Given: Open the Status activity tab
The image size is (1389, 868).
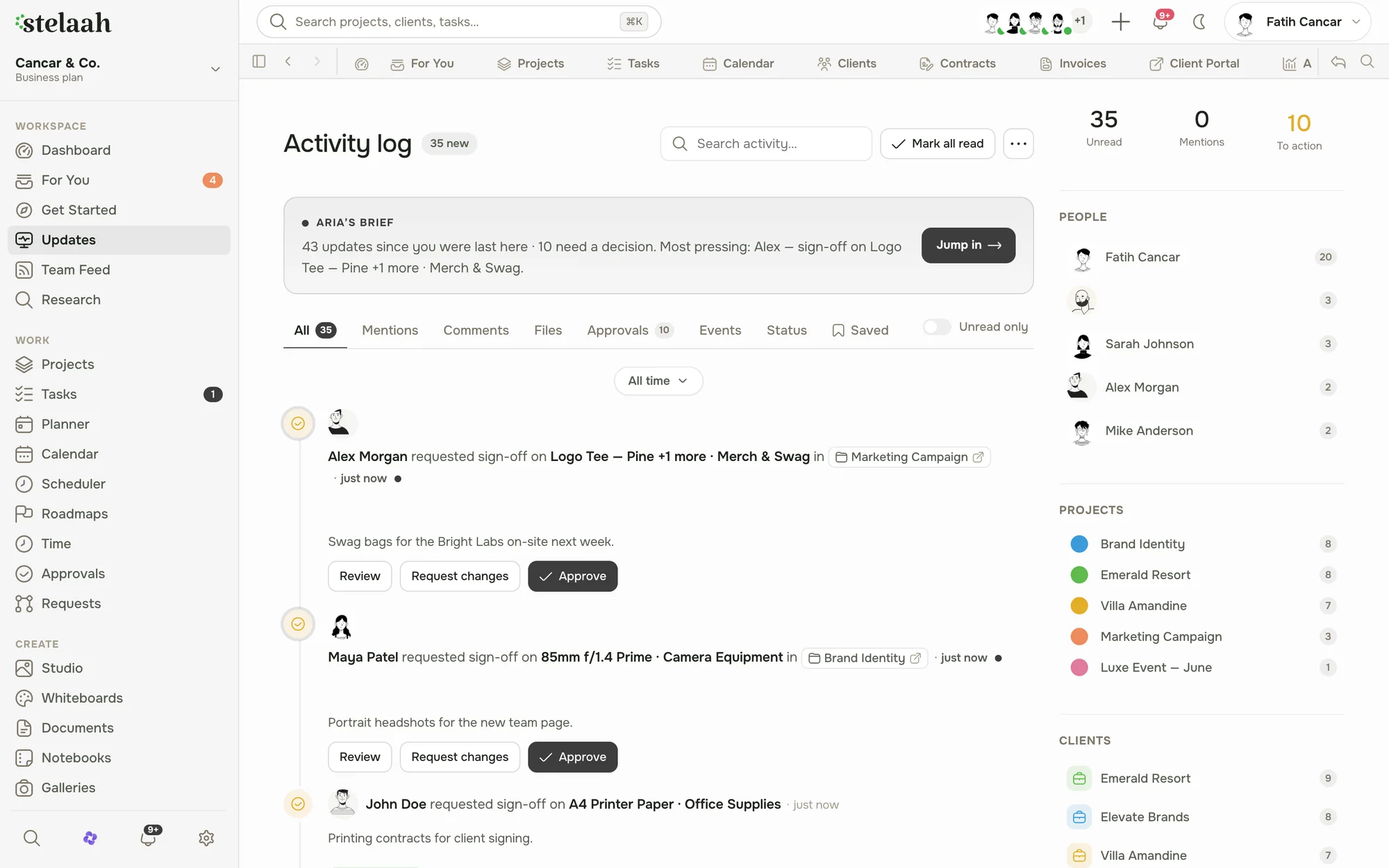Looking at the screenshot, I should click(x=786, y=330).
